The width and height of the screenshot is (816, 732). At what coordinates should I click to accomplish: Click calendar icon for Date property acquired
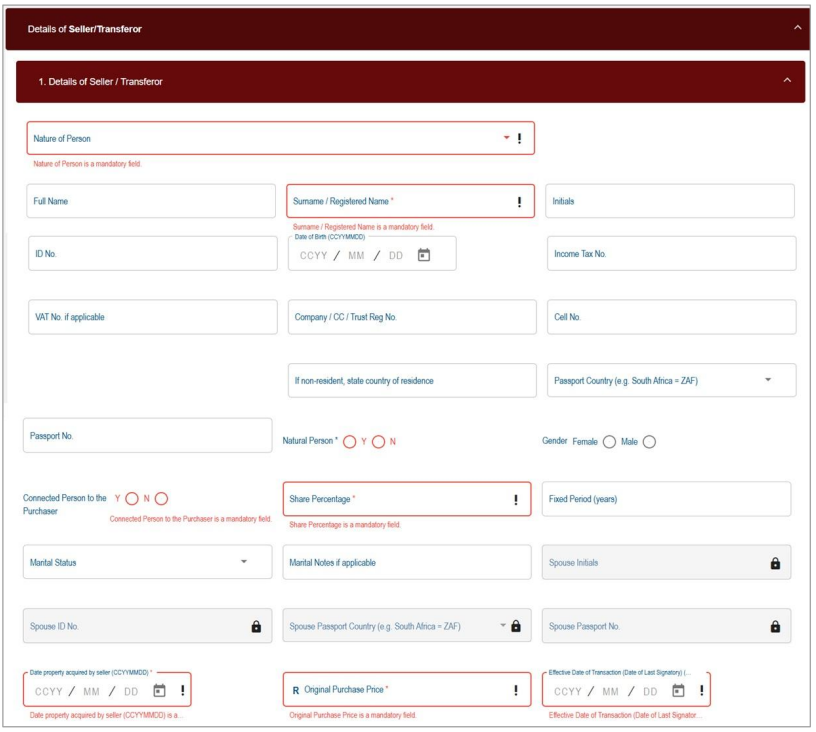(158, 690)
